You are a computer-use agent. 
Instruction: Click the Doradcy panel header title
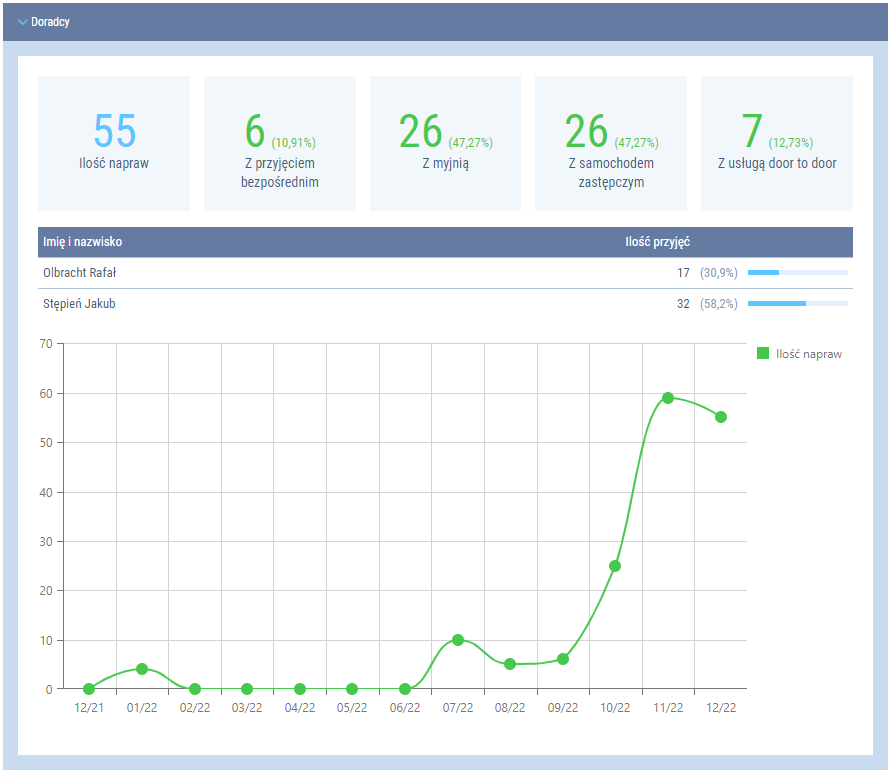pyautogui.click(x=50, y=22)
